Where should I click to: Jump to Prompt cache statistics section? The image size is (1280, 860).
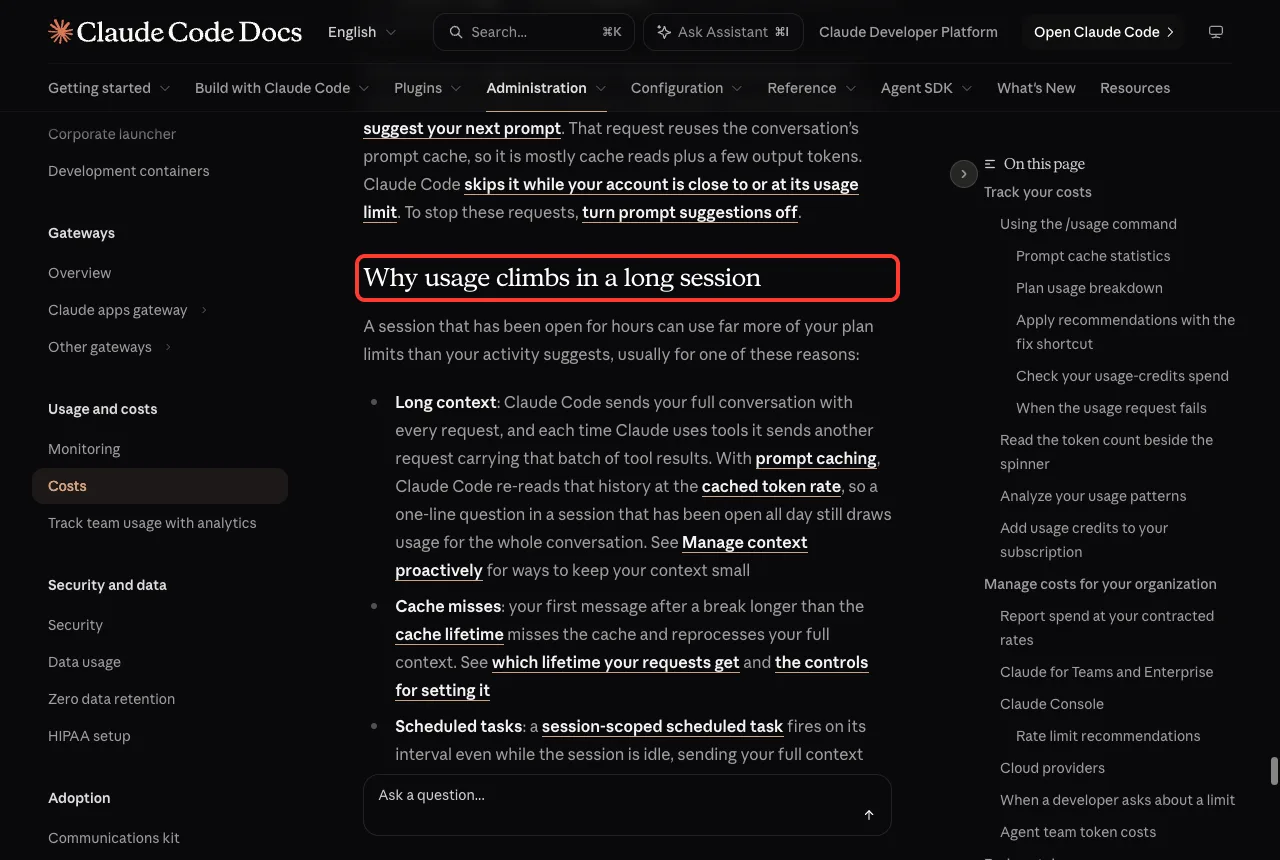coord(1093,256)
